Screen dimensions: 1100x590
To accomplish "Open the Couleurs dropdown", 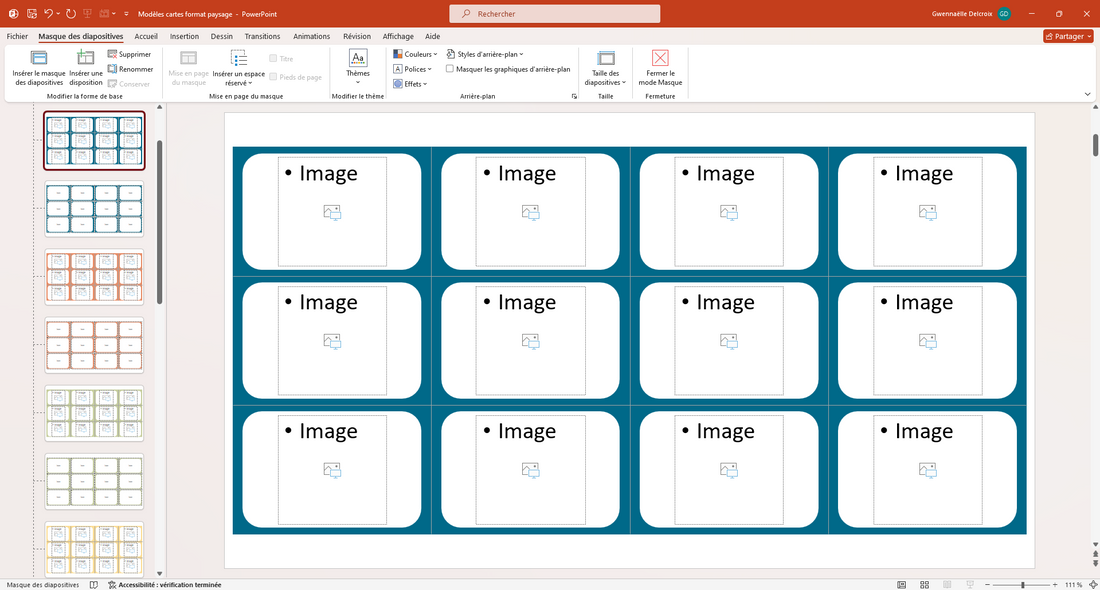I will pyautogui.click(x=415, y=54).
